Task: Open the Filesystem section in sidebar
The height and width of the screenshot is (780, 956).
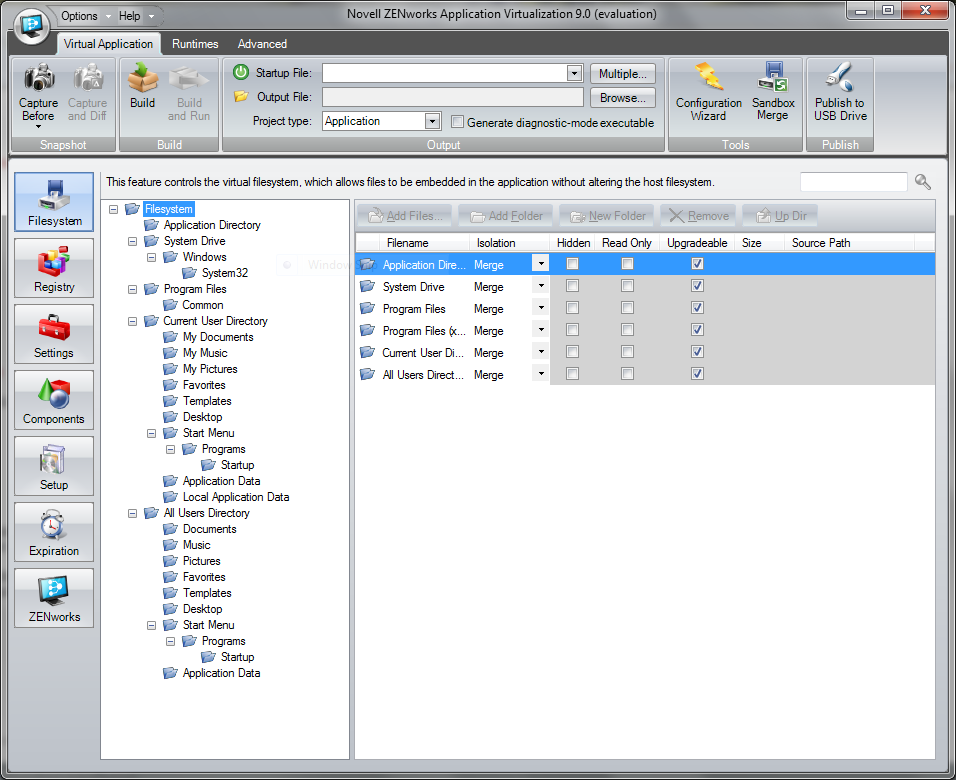Action: pyautogui.click(x=54, y=202)
